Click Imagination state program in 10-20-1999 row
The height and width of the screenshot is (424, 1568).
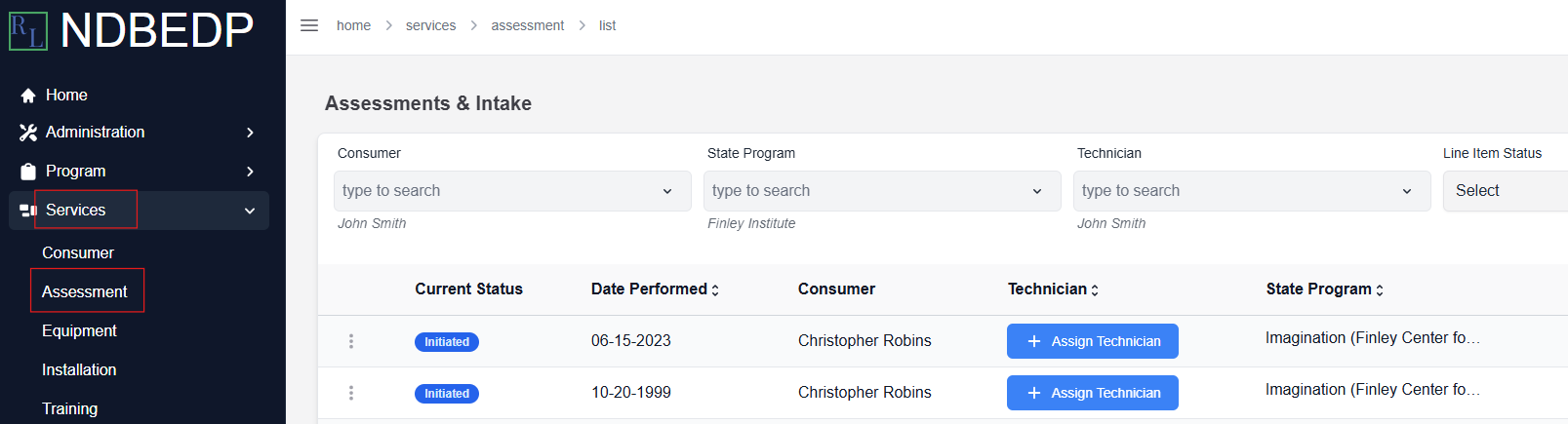(x=1373, y=390)
